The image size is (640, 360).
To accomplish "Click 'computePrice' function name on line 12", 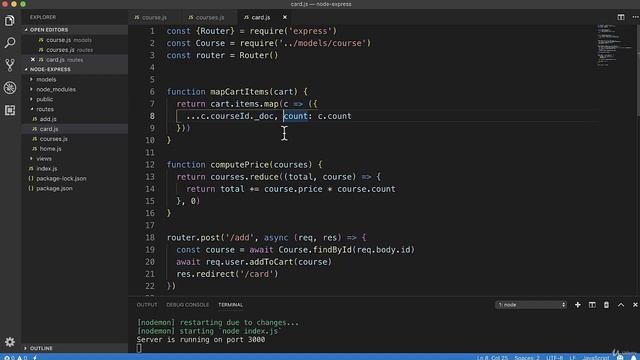I will coord(239,165).
